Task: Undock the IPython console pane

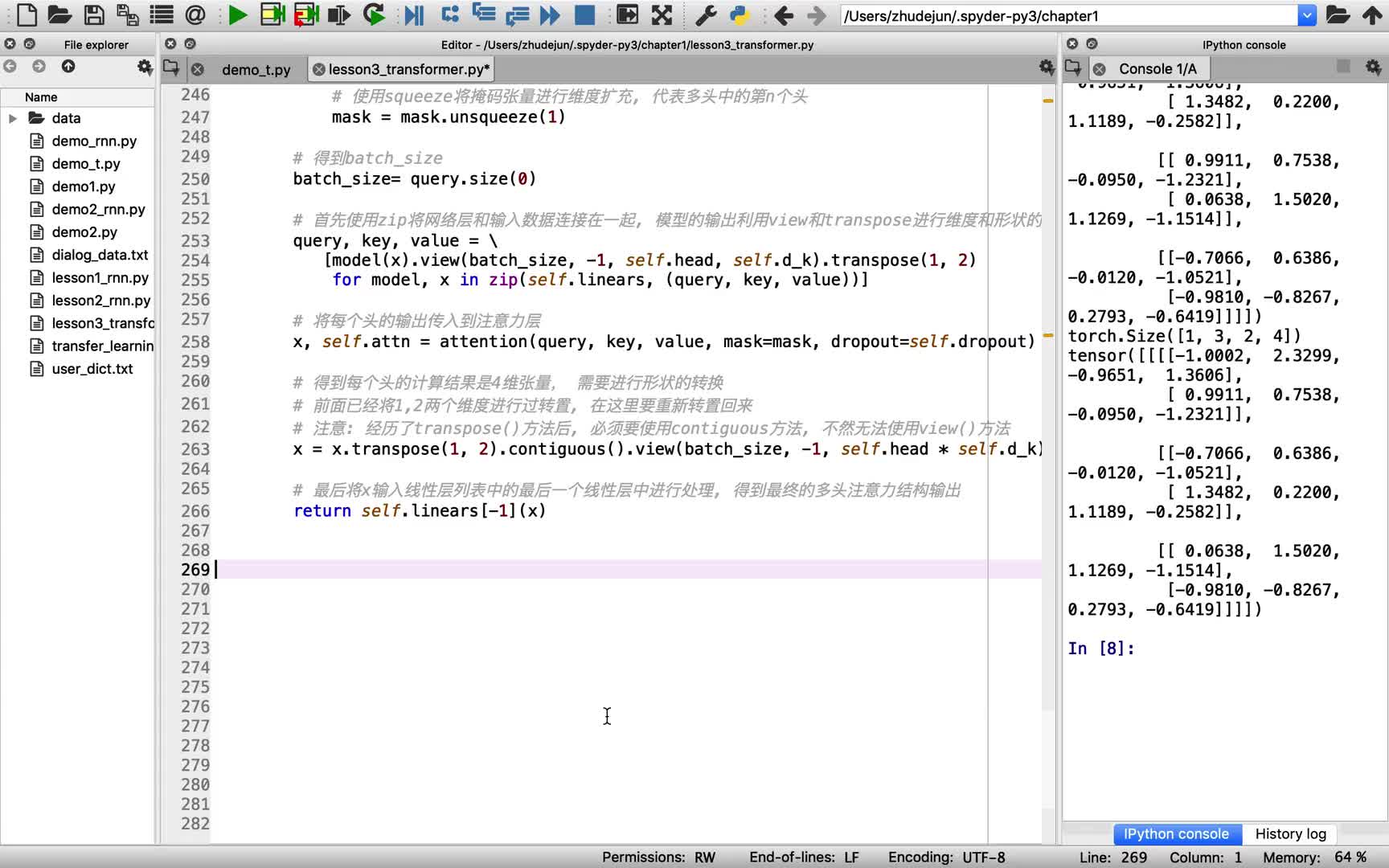Action: (x=1092, y=43)
